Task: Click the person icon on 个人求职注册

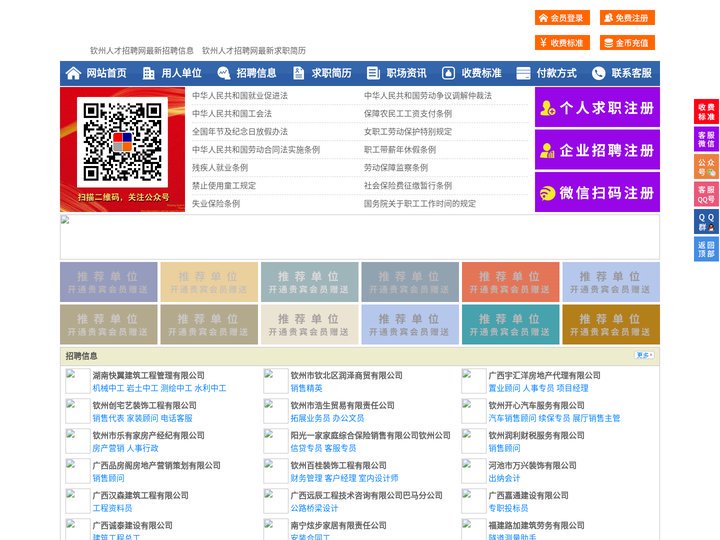Action: tap(547, 108)
